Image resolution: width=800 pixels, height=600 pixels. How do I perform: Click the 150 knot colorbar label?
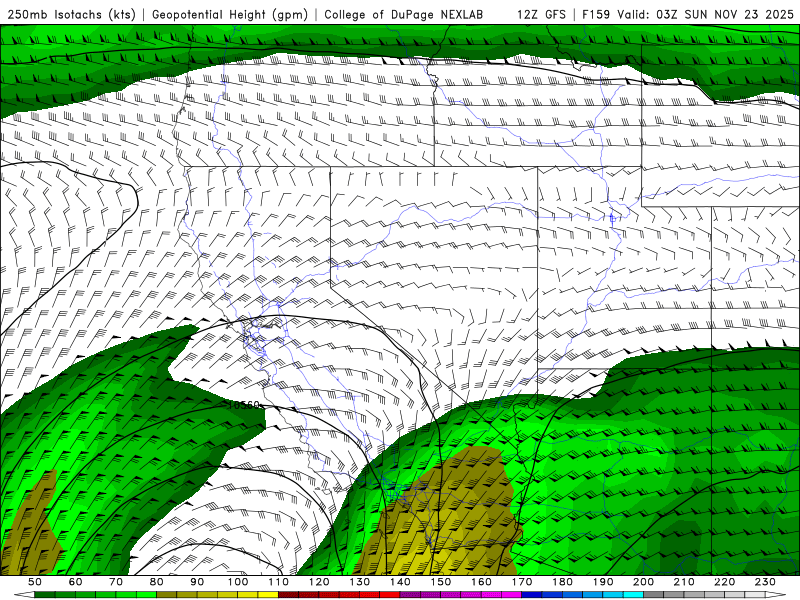(441, 582)
